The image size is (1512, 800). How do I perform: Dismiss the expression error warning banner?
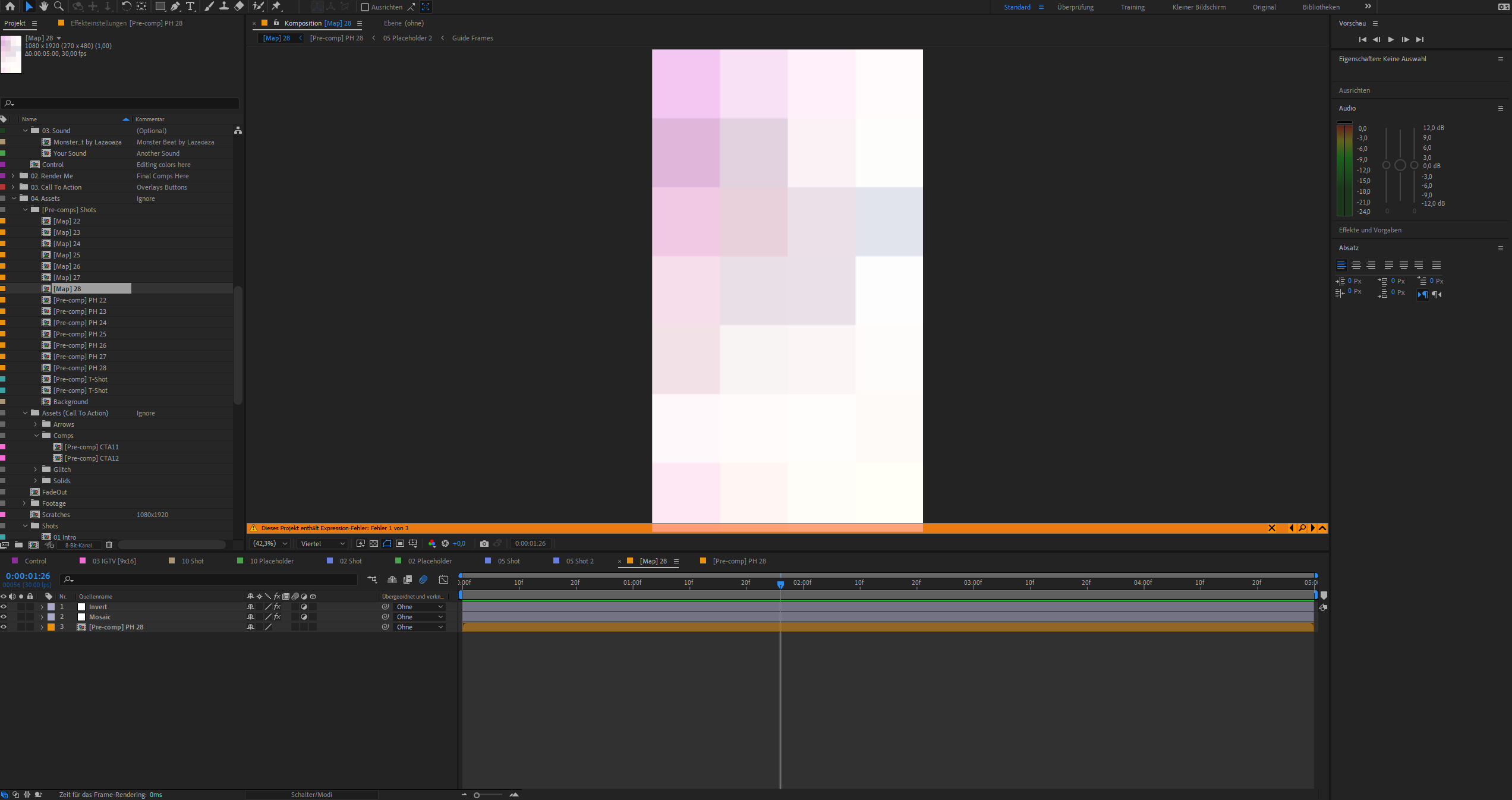pos(1272,528)
